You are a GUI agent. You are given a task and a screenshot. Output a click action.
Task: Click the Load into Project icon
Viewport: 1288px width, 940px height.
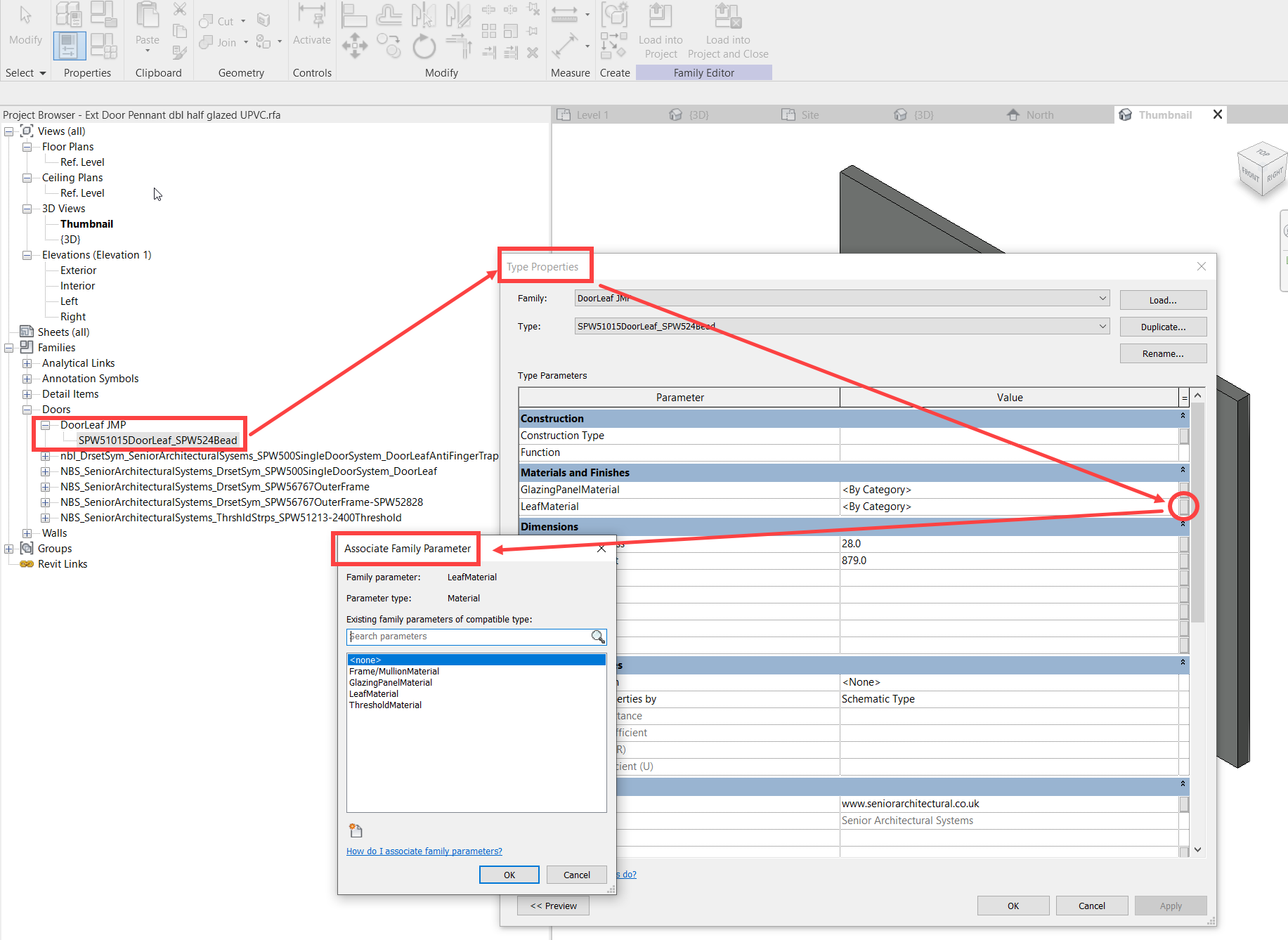(660, 17)
